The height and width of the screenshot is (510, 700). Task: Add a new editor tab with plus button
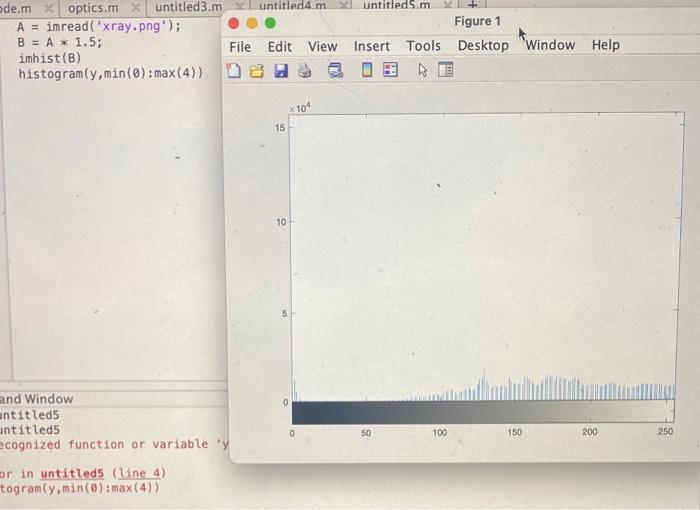pyautogui.click(x=473, y=4)
